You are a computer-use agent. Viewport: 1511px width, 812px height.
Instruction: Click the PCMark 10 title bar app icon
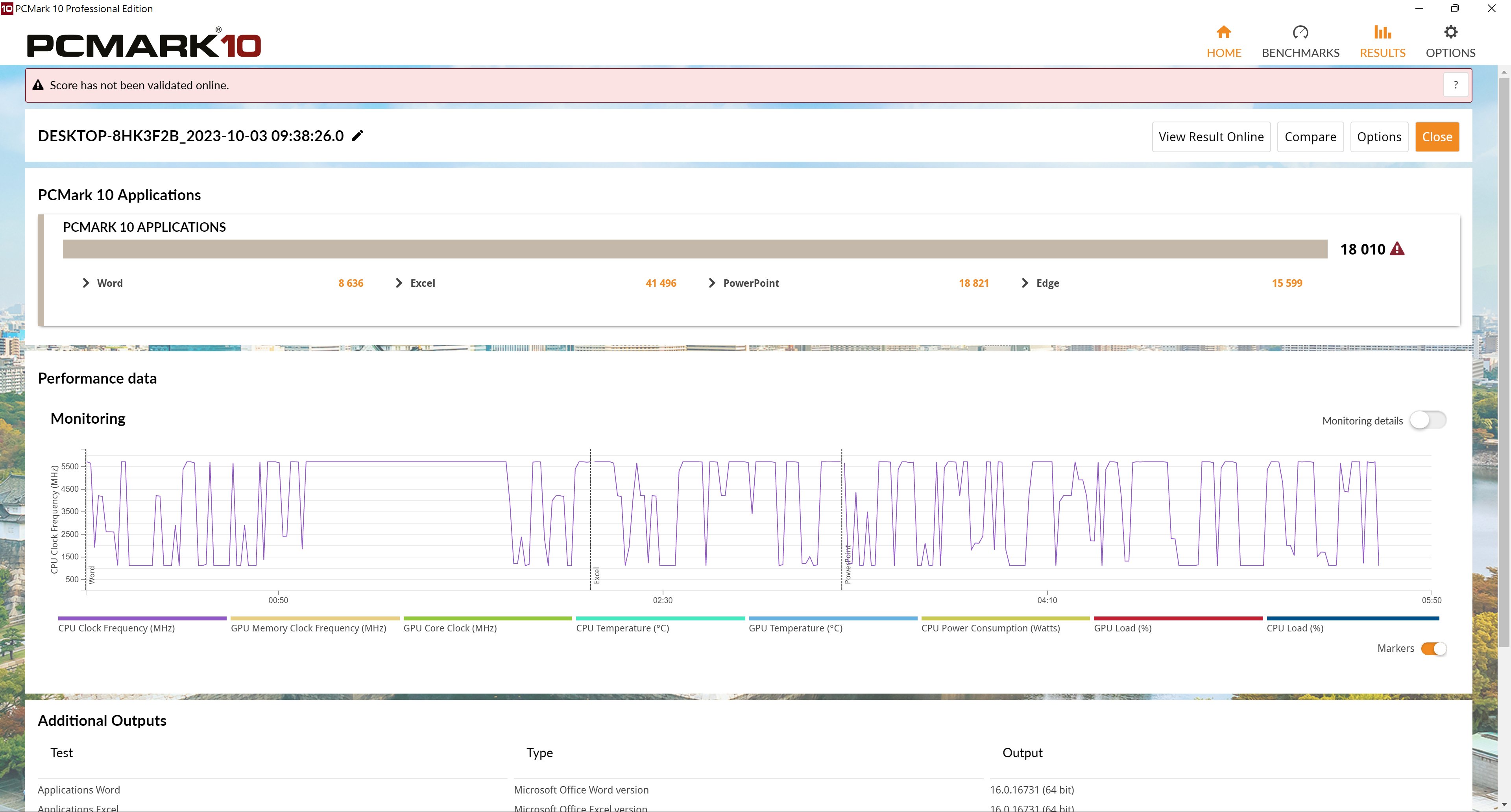tap(6, 8)
